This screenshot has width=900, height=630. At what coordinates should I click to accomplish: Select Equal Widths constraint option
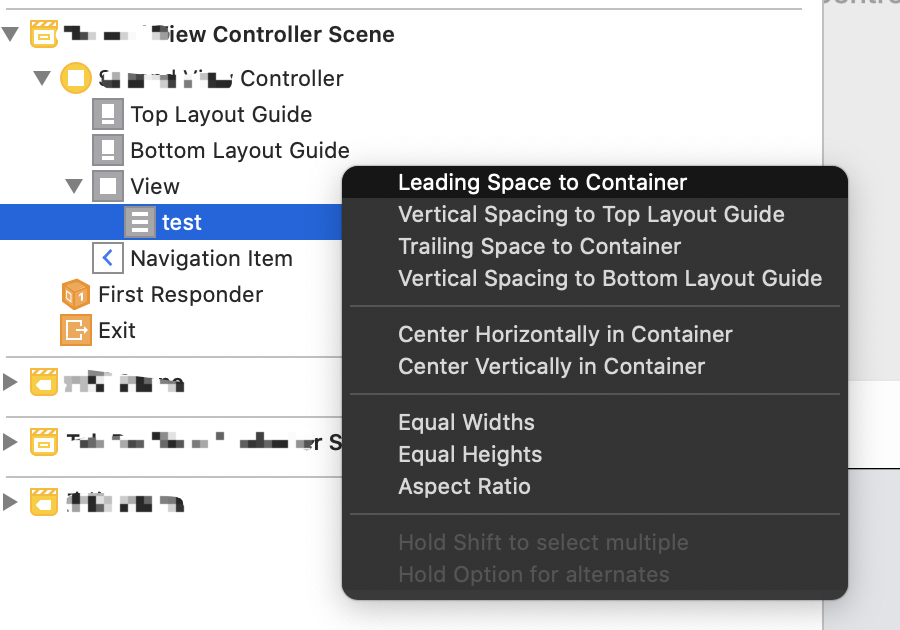pos(466,423)
